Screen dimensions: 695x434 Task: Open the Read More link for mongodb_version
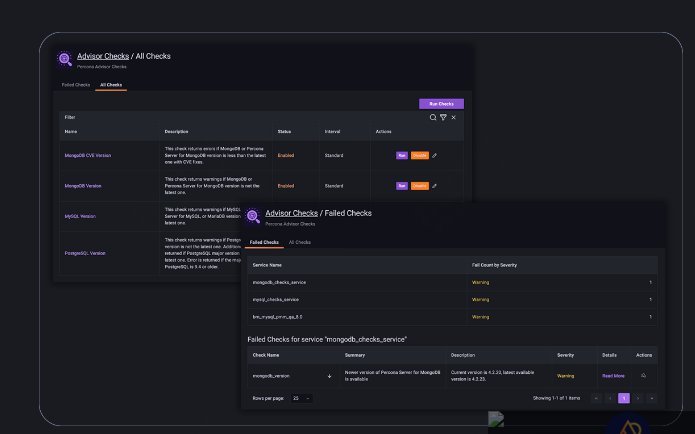(613, 376)
